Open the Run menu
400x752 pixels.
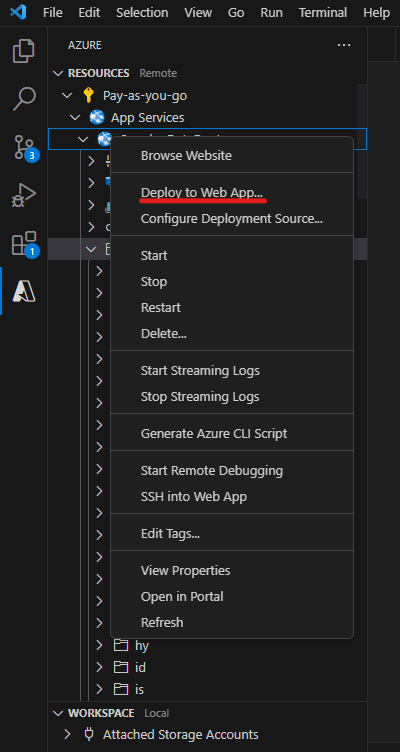pos(271,12)
